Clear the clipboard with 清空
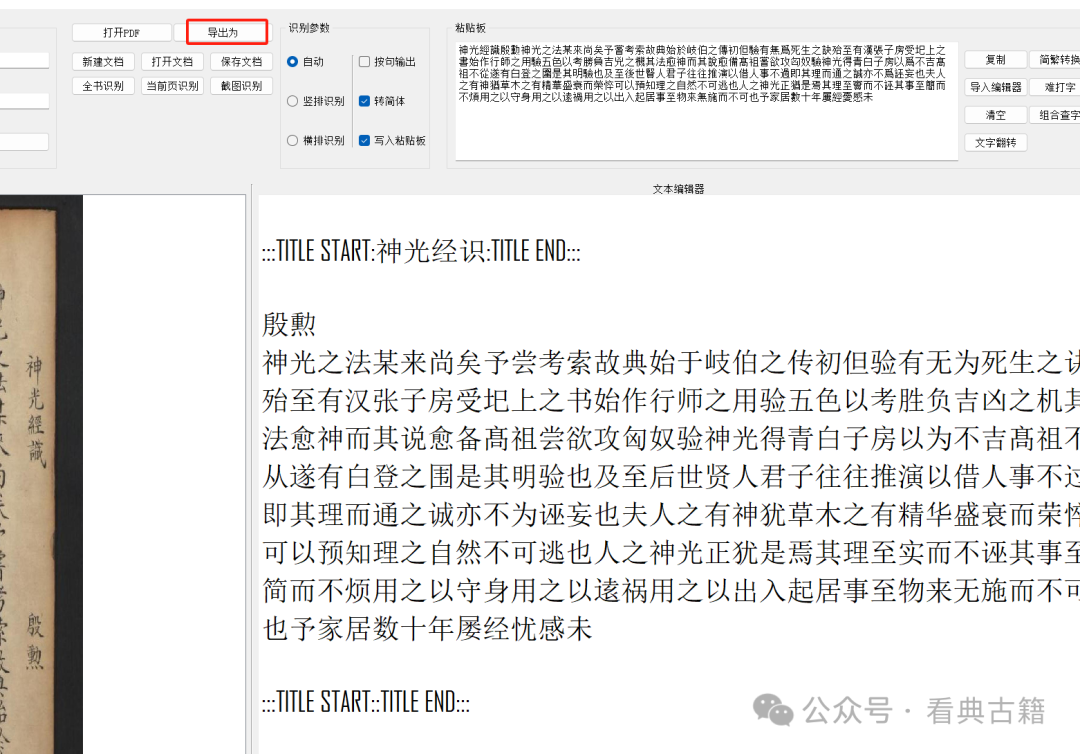 click(x=995, y=115)
